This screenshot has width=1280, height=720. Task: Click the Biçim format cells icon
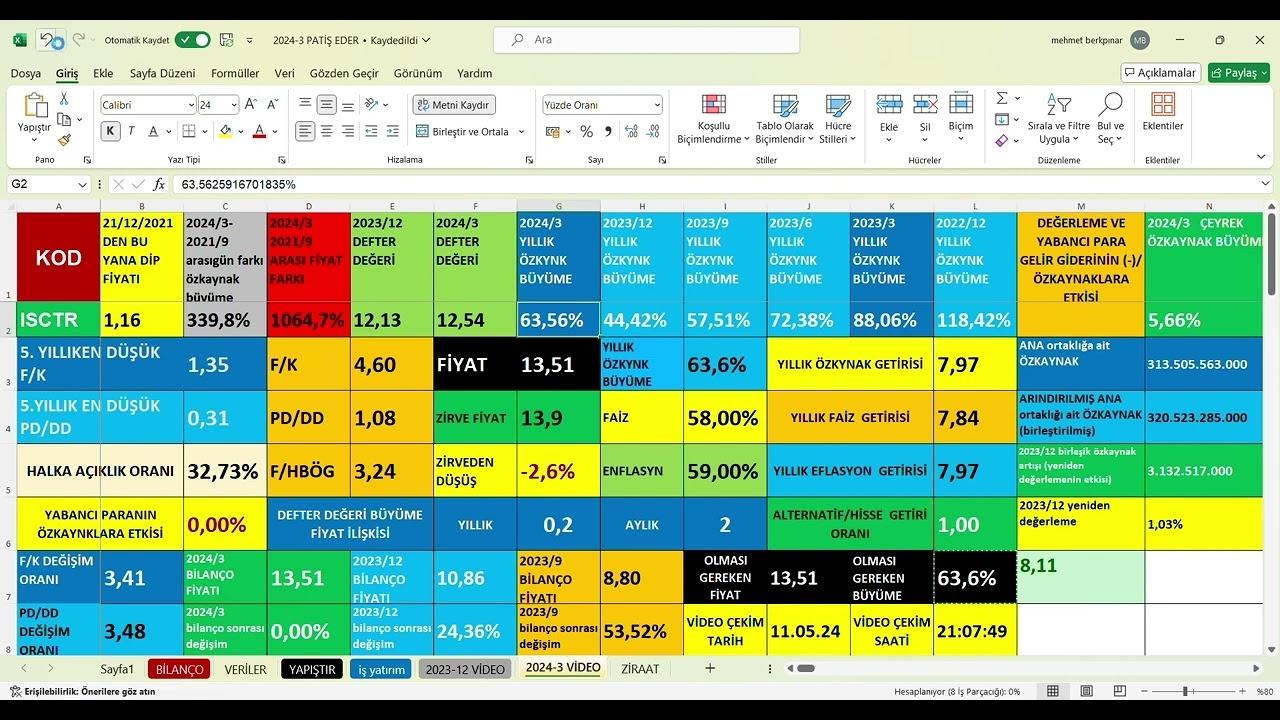click(961, 104)
